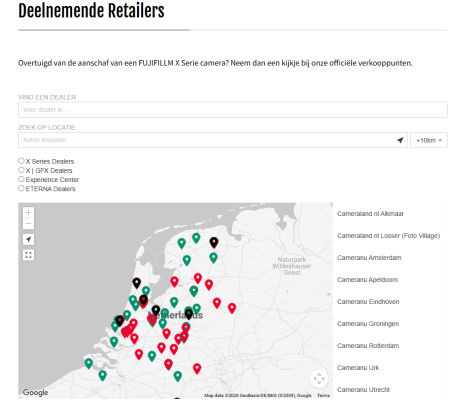The image size is (475, 403).
Task: Click the map's locate-me arrow button
Action: pyautogui.click(x=28, y=239)
